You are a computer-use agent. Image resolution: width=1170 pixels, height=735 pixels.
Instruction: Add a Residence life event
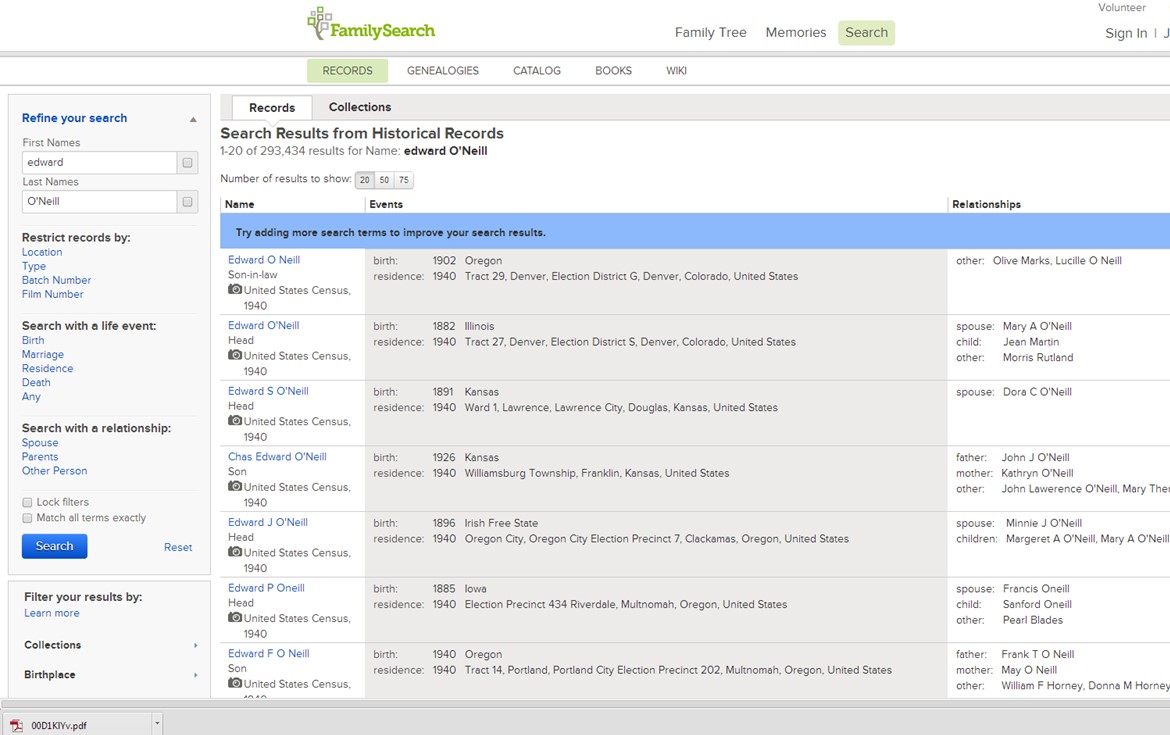(x=47, y=369)
